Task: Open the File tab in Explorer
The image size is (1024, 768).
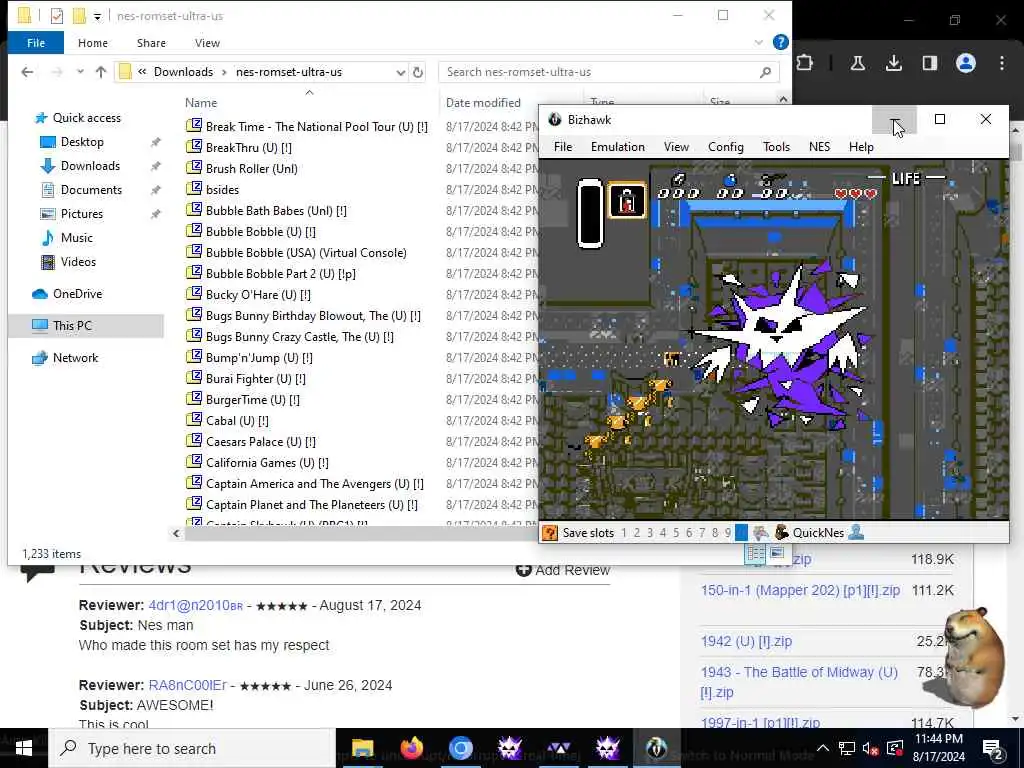Action: (36, 43)
